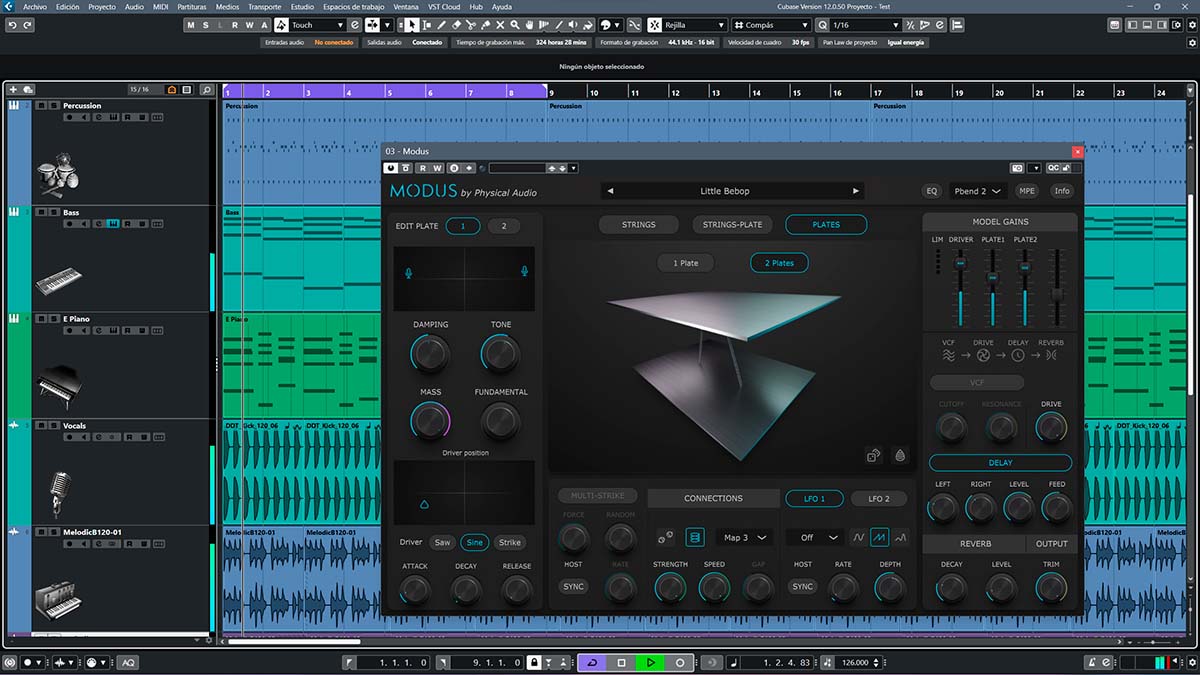Switch to the STRINGS model tab
Viewport: 1200px width, 675px height.
[x=639, y=225]
